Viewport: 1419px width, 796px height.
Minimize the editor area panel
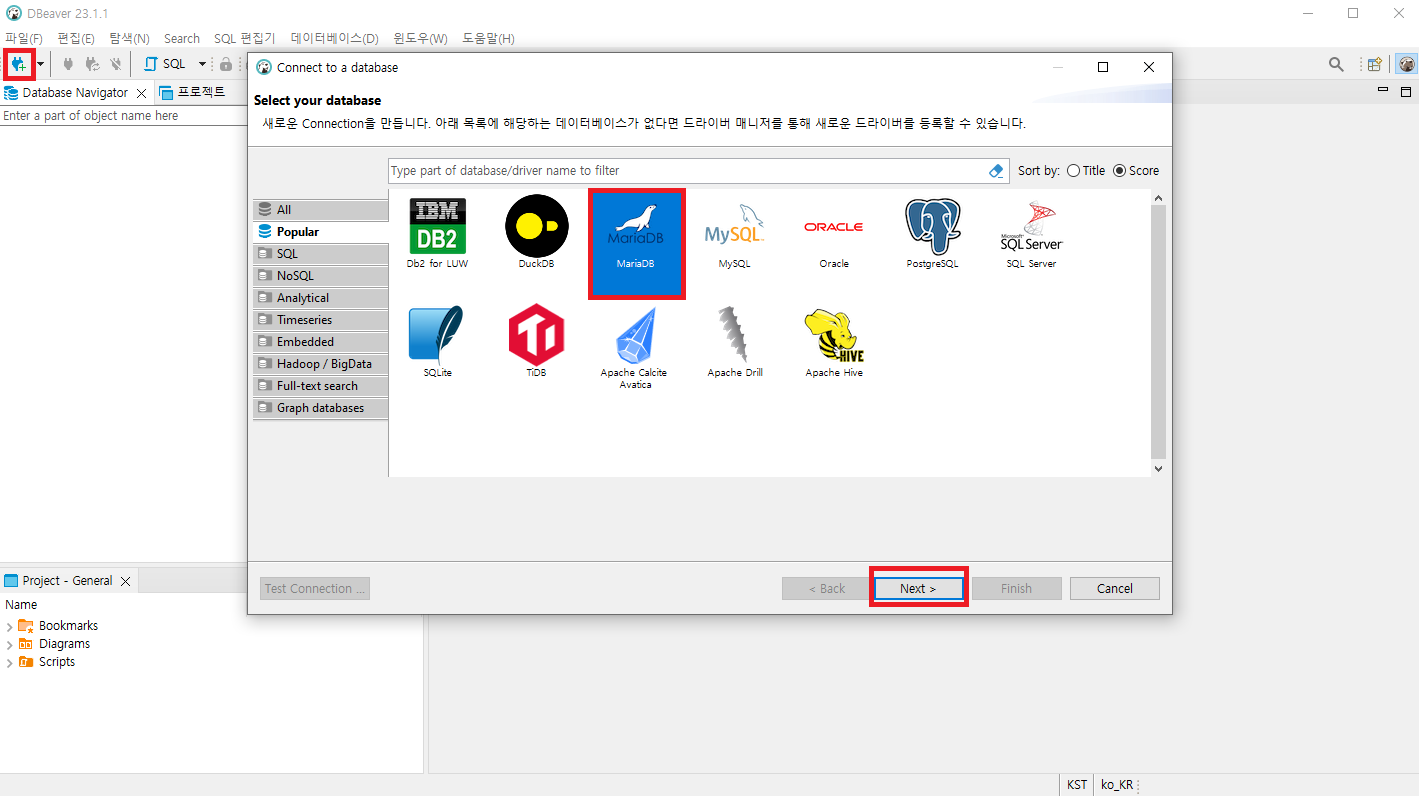pos(1383,91)
